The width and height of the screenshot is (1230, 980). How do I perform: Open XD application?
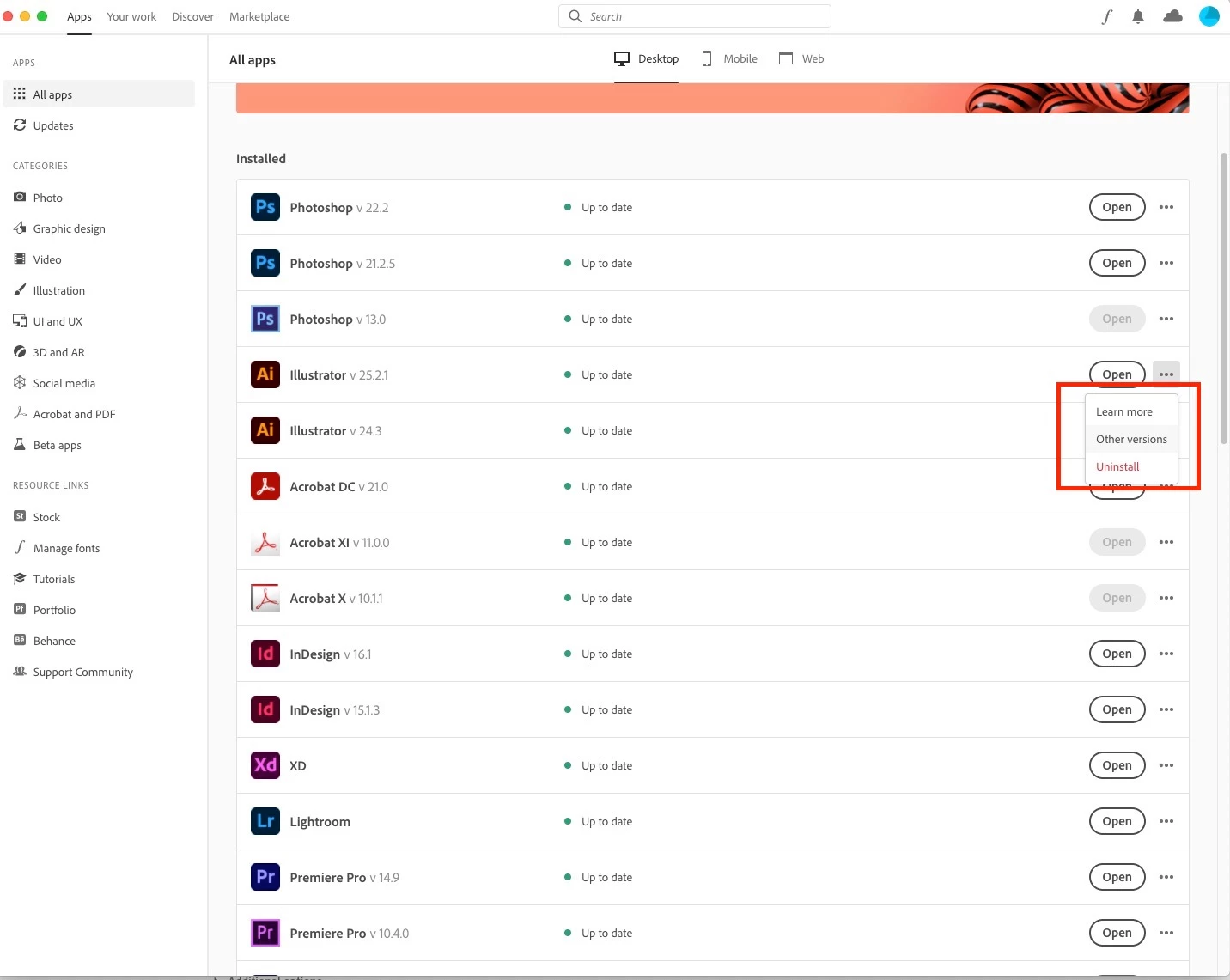click(1117, 765)
